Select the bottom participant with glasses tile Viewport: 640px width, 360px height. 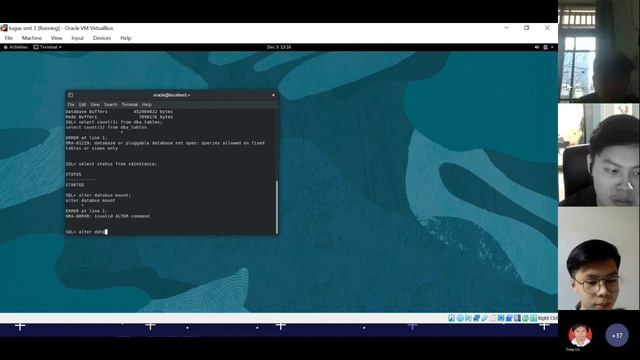[x=599, y=259]
